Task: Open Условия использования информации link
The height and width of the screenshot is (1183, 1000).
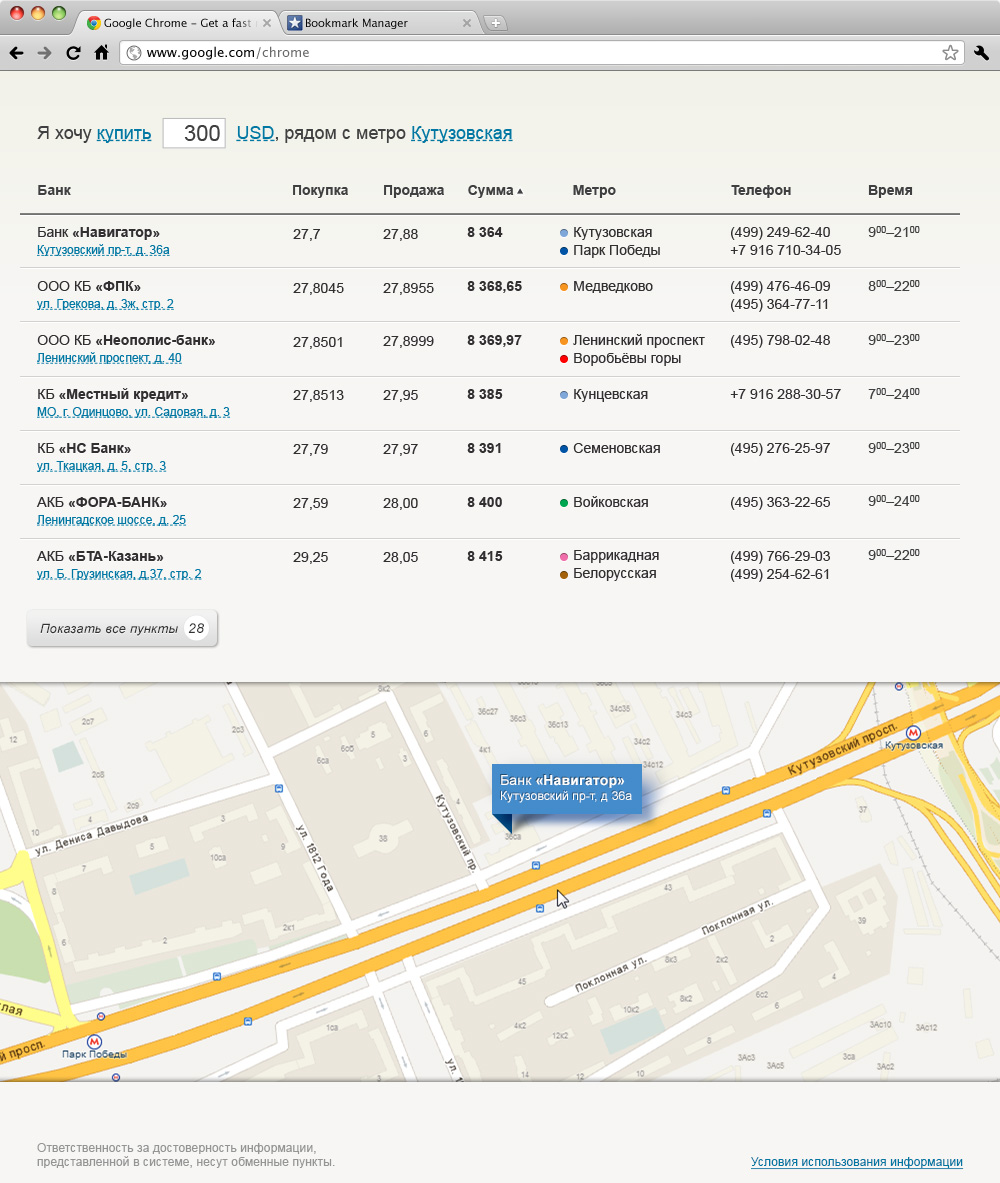Action: (x=856, y=1162)
